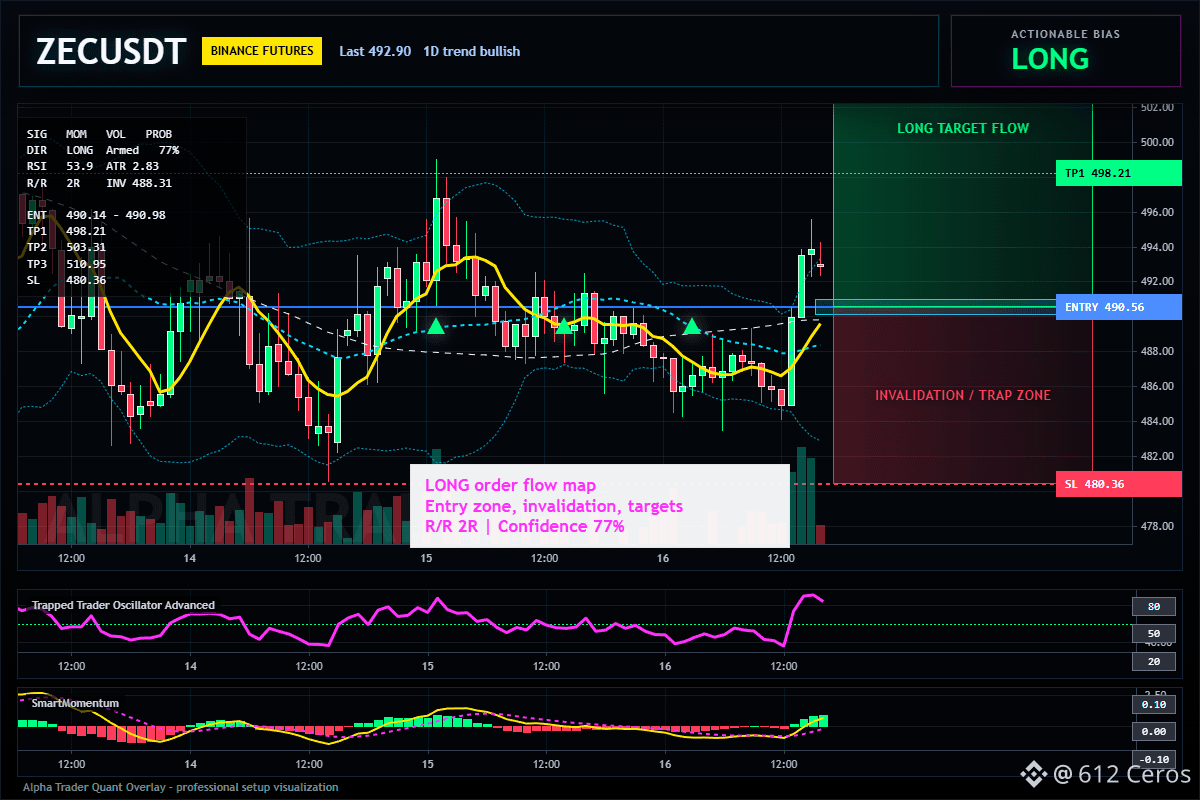Click the 492.00 price axis label
1200x800 pixels.
click(x=1157, y=281)
